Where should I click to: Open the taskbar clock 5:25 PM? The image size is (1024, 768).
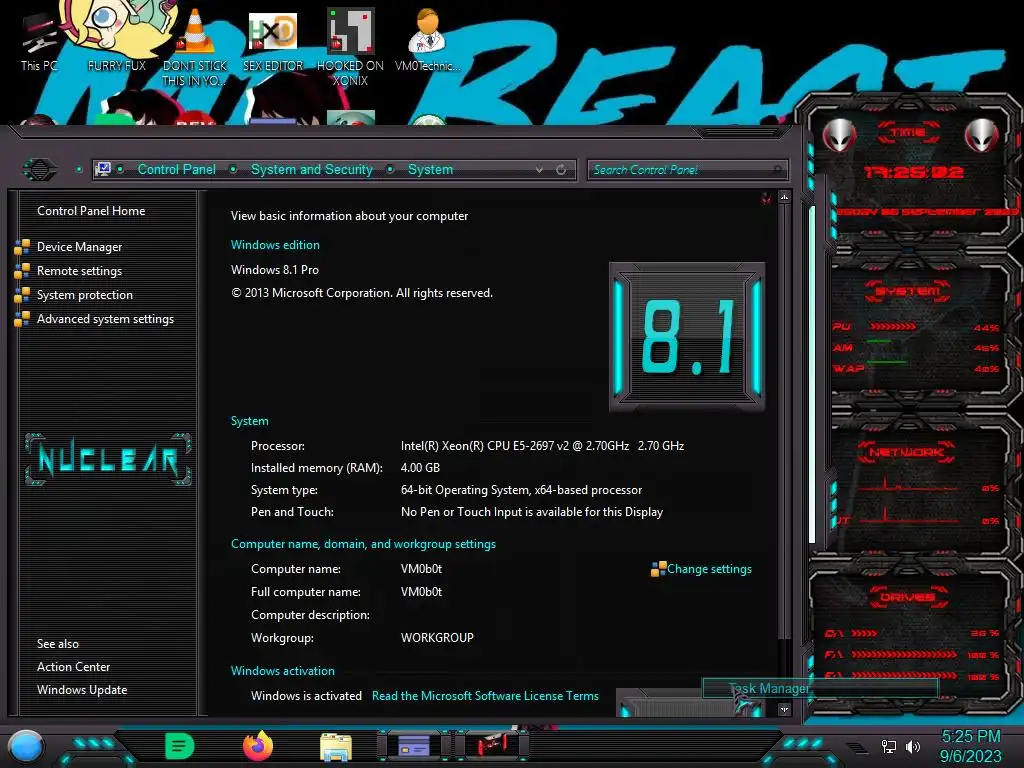tap(970, 746)
